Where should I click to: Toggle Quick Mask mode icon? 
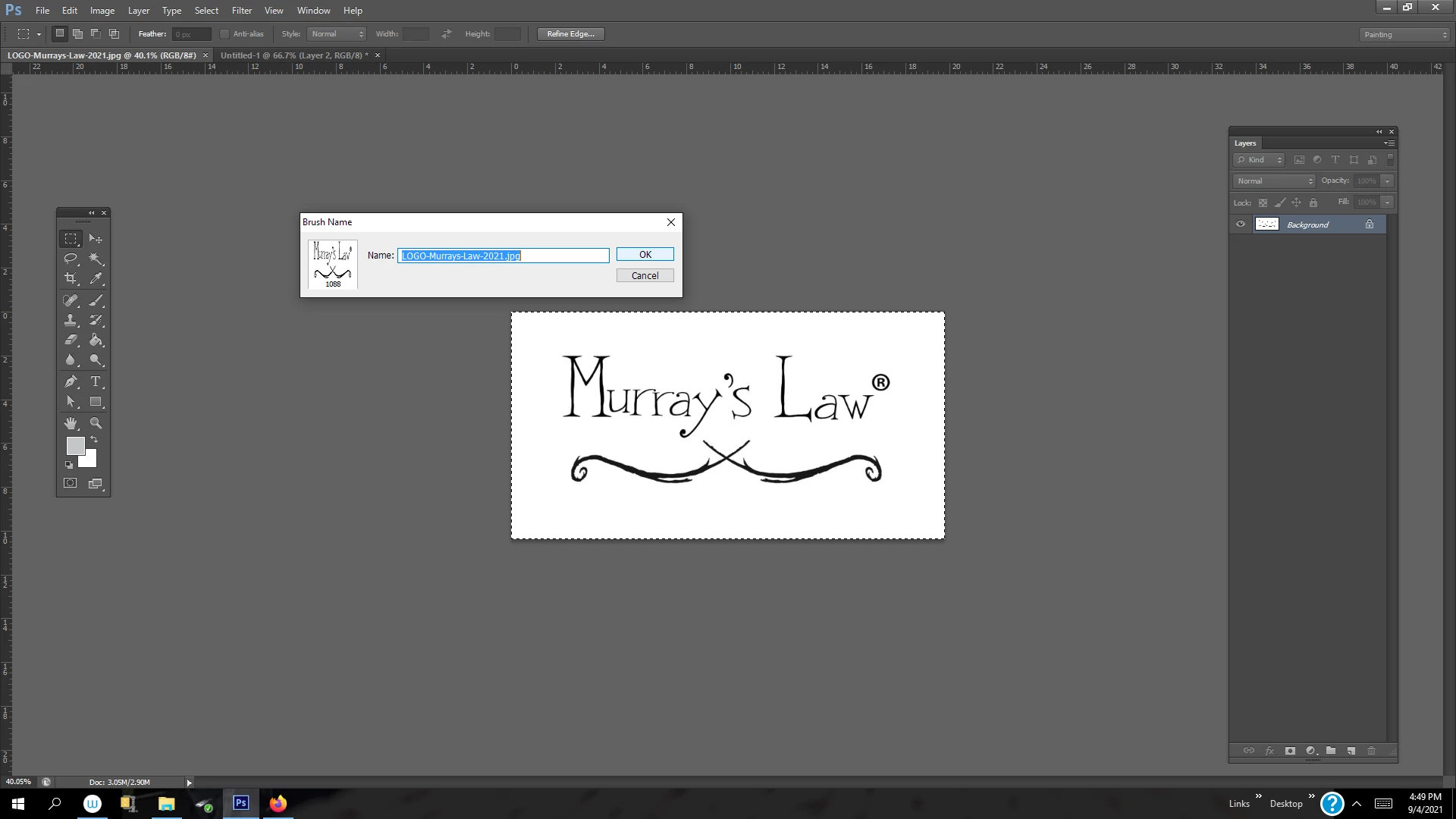tap(71, 483)
